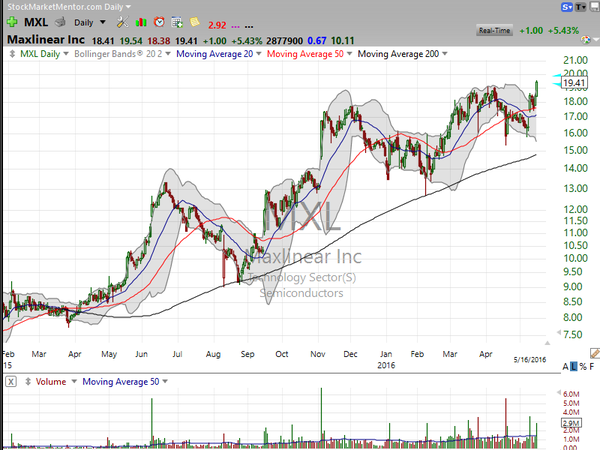This screenshot has width=600, height=450.
Task: Click the white arrow beside the palette icon
Action: point(595,40)
